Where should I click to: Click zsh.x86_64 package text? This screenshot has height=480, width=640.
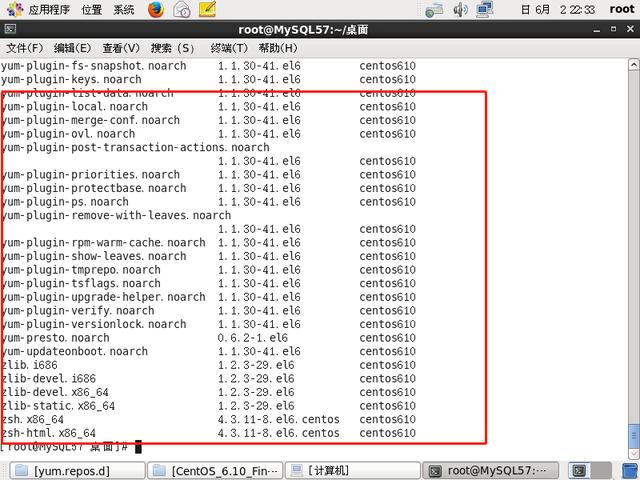[32, 420]
